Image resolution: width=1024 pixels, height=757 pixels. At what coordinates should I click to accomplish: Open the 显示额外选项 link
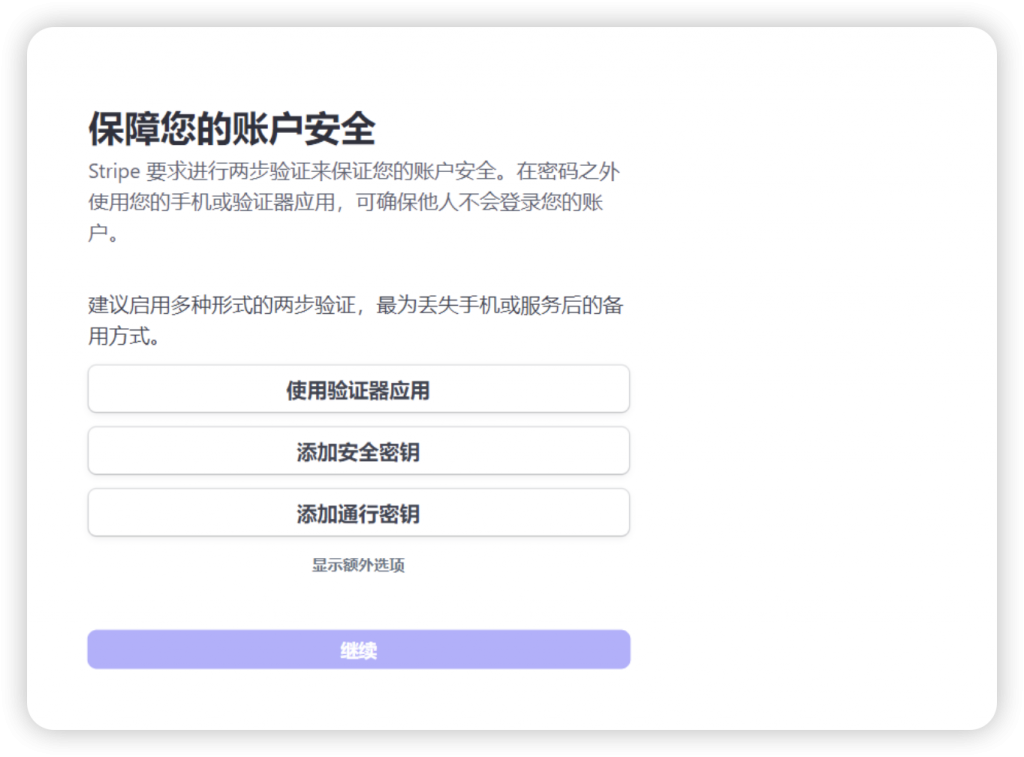pos(358,565)
